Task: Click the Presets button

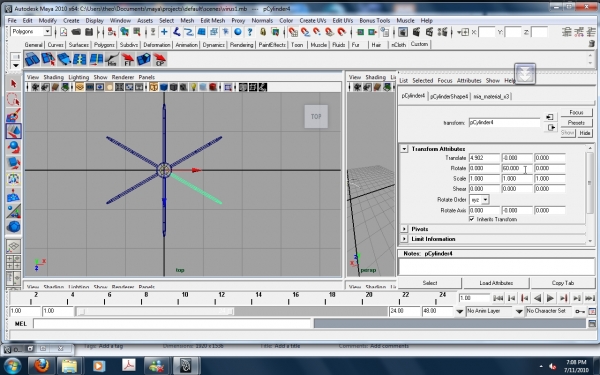Action: pos(576,123)
